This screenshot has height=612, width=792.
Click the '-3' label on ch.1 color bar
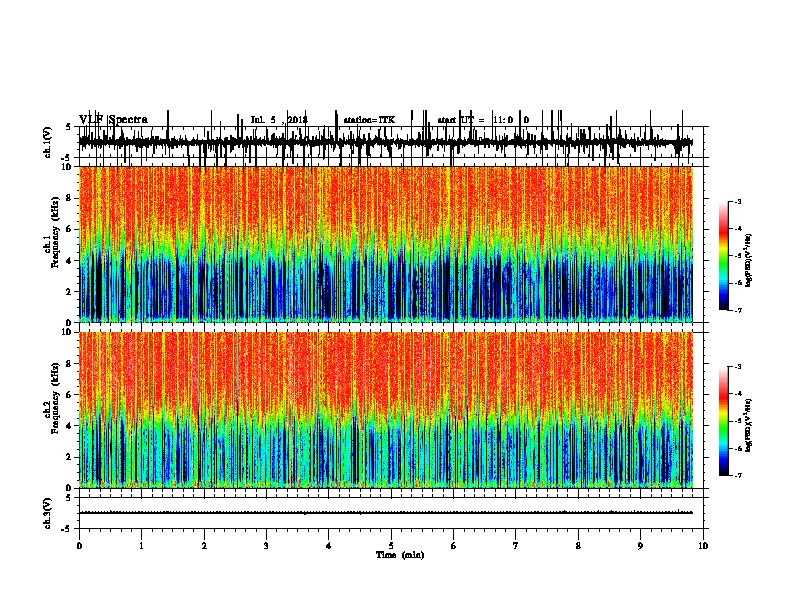click(737, 201)
